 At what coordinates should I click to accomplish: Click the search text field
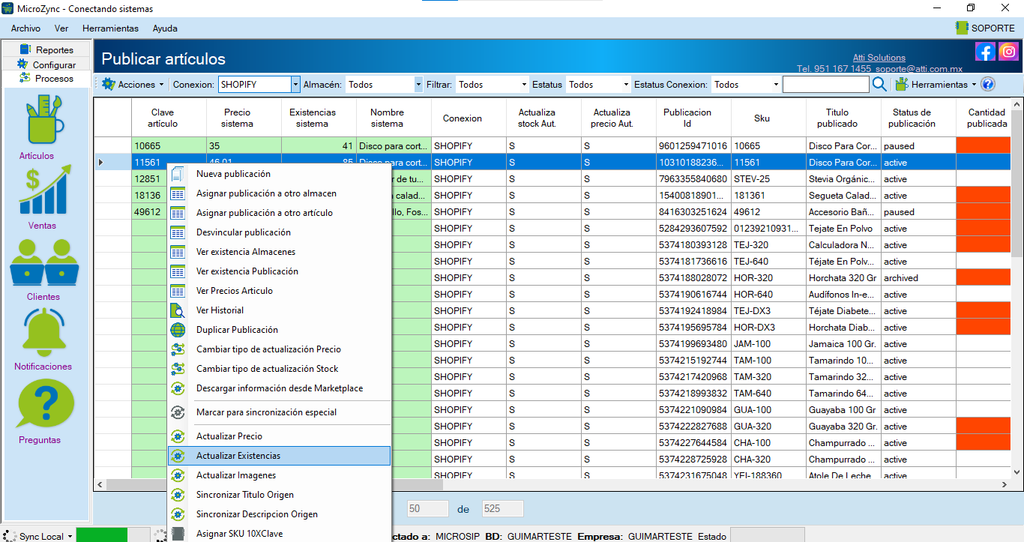825,84
